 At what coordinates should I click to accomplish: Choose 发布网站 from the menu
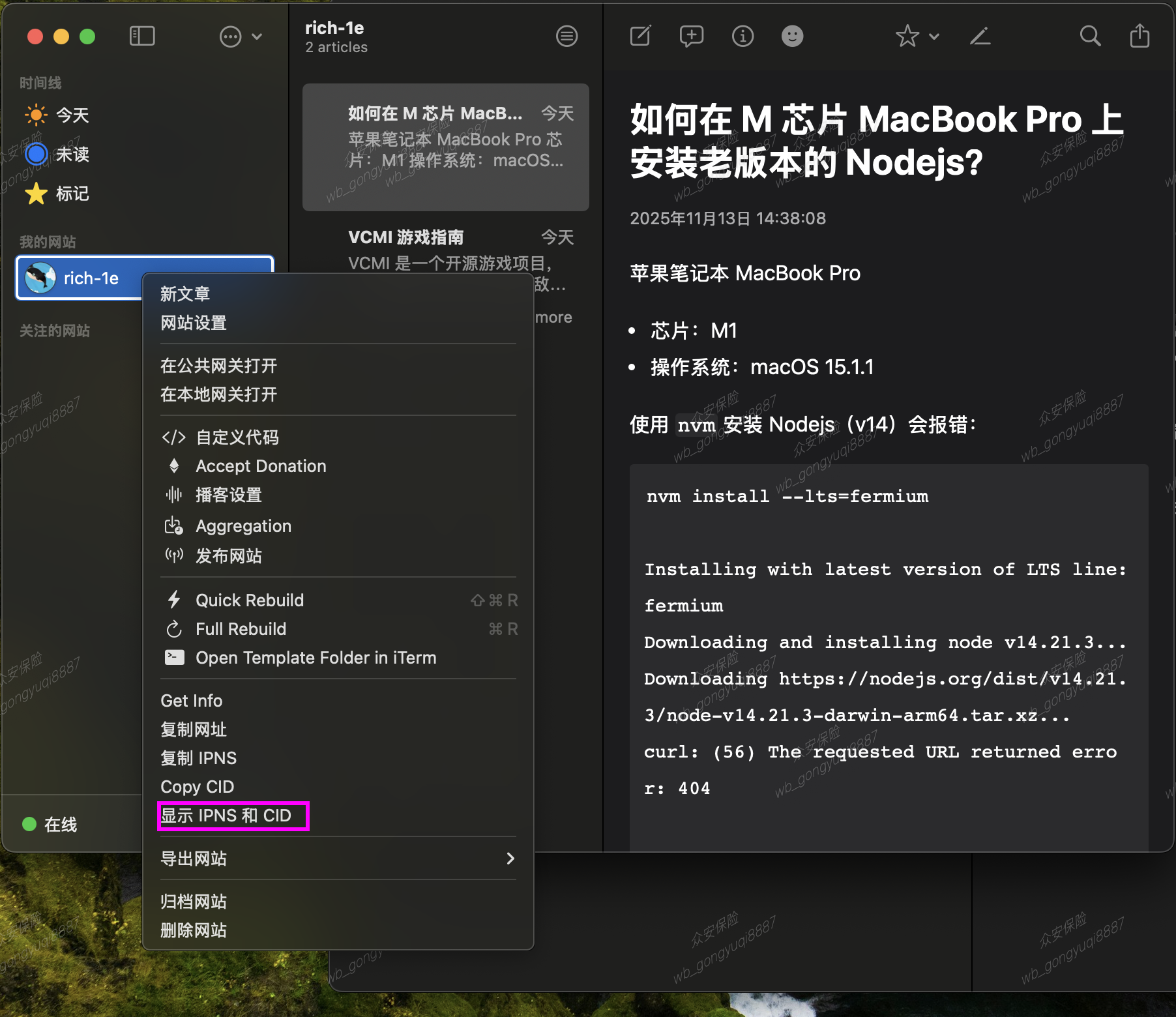[x=229, y=556]
